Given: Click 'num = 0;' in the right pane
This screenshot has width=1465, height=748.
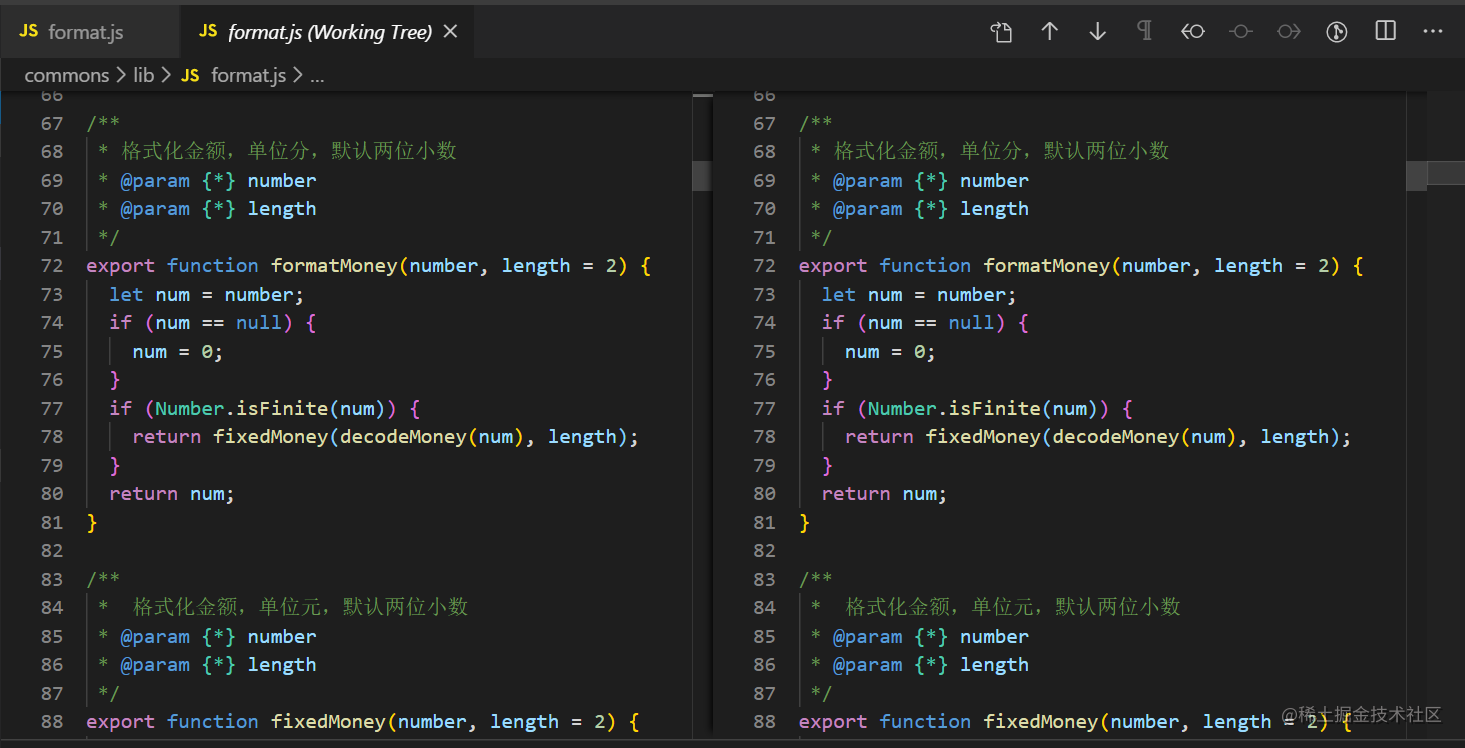Looking at the screenshot, I should coord(890,352).
